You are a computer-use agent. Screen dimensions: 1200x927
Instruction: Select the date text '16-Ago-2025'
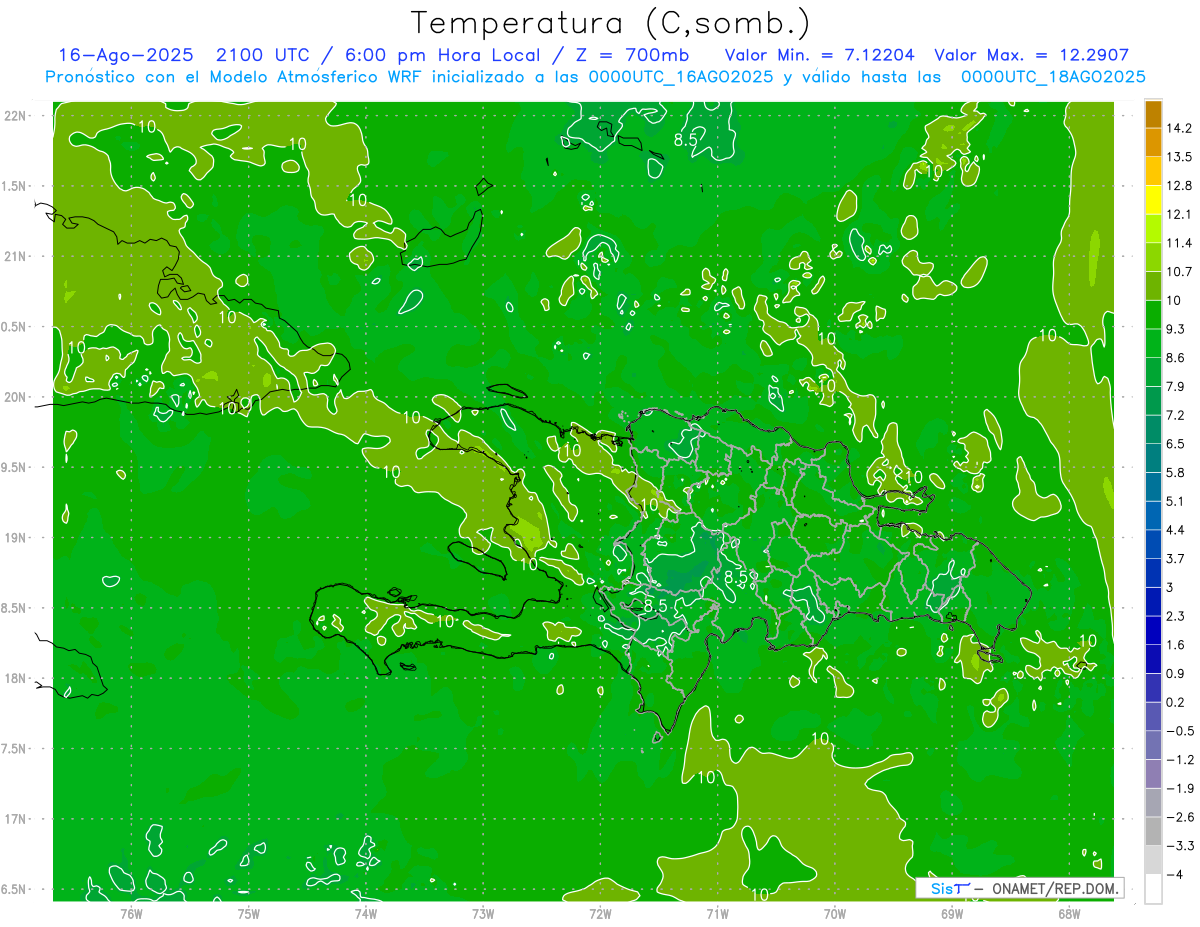click(x=126, y=55)
